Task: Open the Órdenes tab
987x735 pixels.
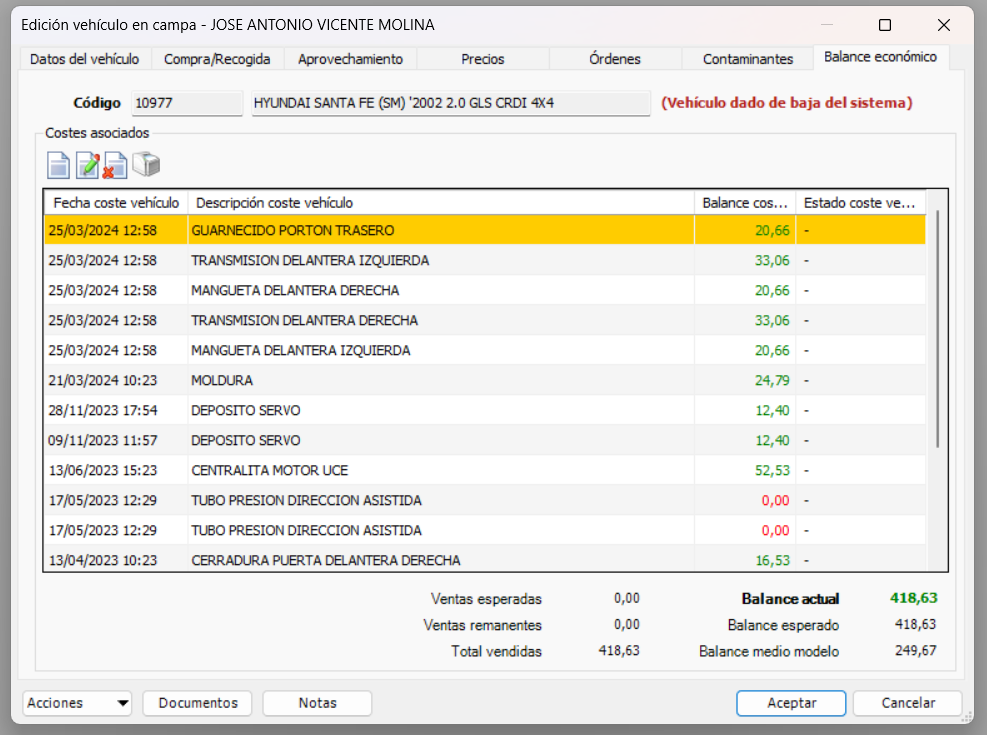Action: (614, 59)
